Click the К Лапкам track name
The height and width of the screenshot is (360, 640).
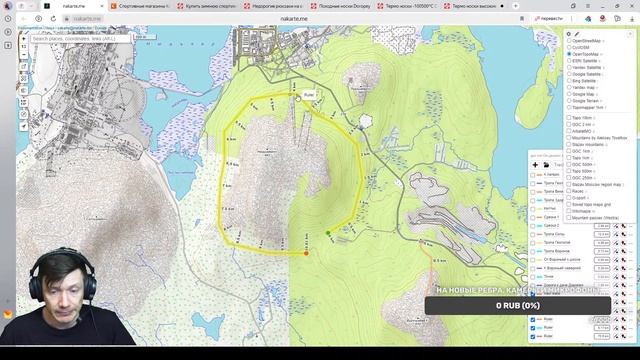(551, 175)
